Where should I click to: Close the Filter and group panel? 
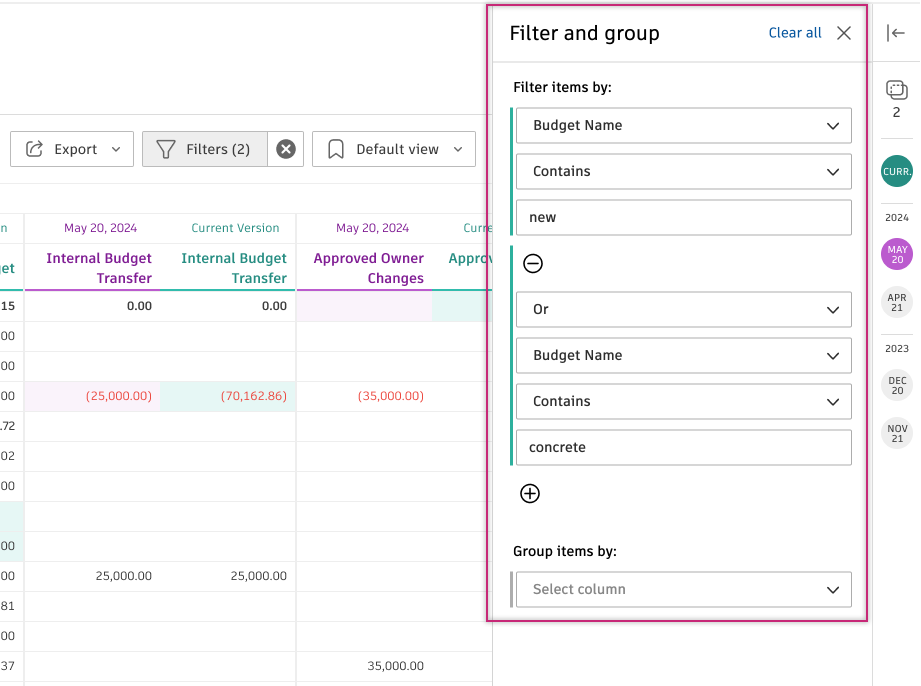(844, 33)
